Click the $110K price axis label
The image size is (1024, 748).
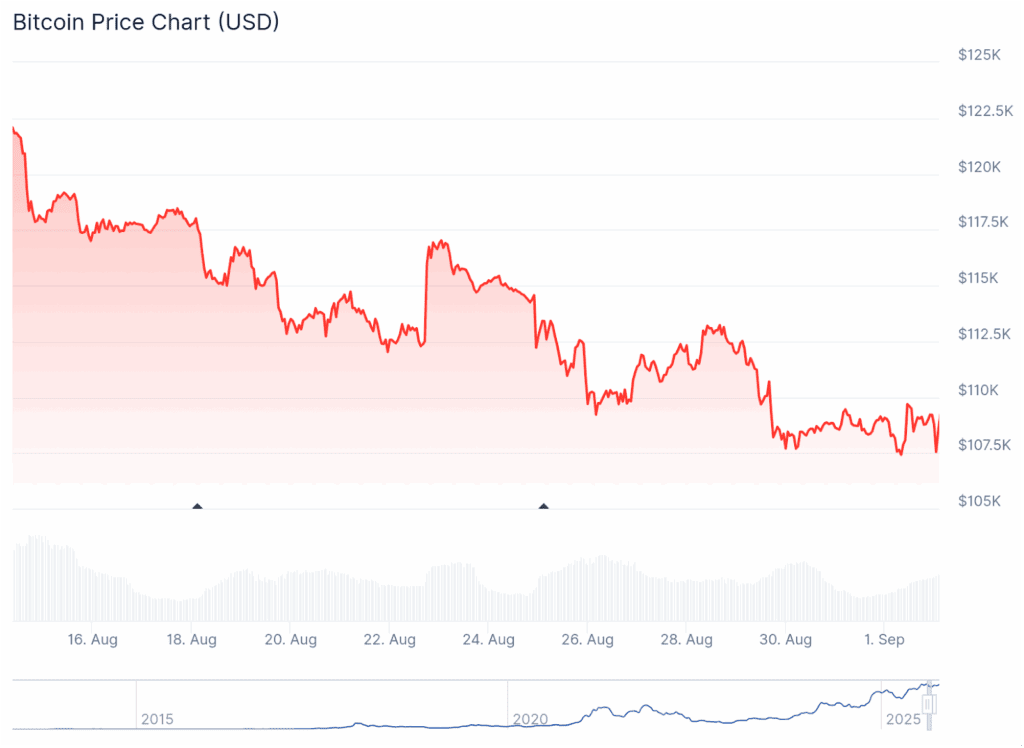(979, 389)
